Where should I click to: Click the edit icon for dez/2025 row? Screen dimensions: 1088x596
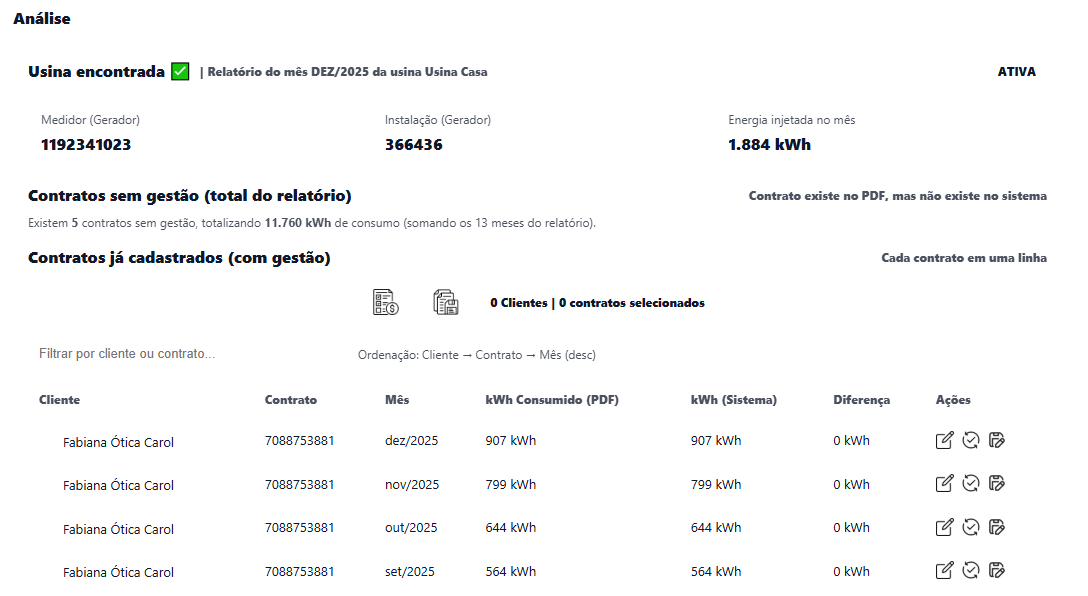point(944,440)
